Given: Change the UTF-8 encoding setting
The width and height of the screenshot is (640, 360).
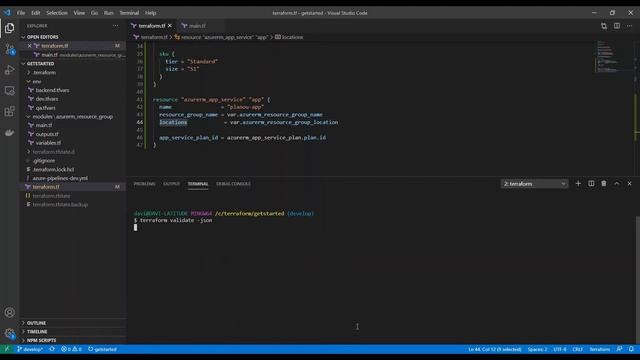Looking at the screenshot, I should (560, 349).
